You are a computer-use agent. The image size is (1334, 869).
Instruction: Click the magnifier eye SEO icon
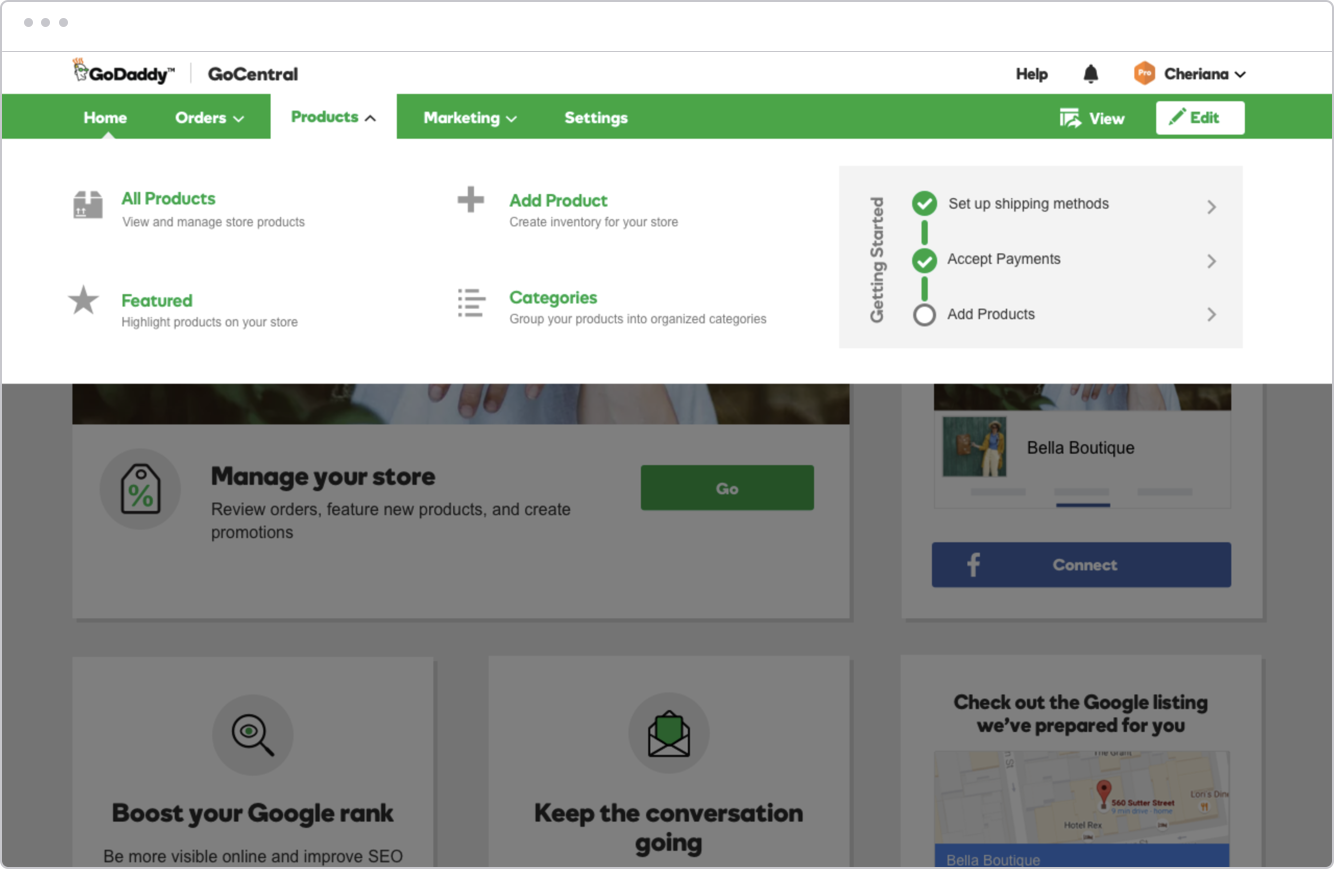[x=253, y=735]
